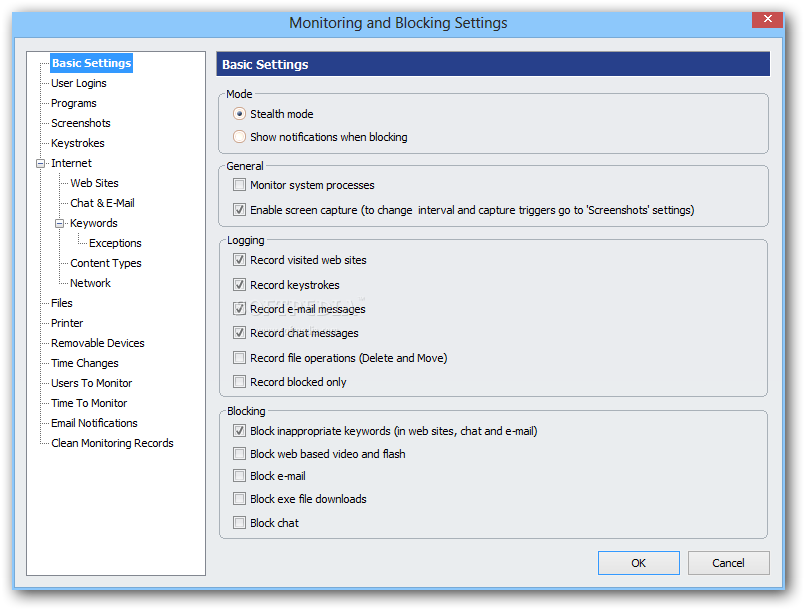
Task: Toggle Enable screen capture checkbox
Action: (239, 209)
